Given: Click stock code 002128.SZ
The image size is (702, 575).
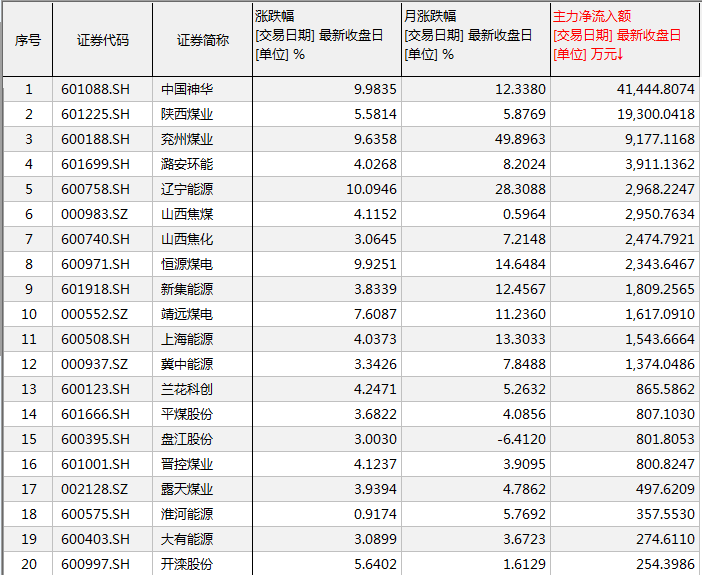Looking at the screenshot, I should (94, 489).
